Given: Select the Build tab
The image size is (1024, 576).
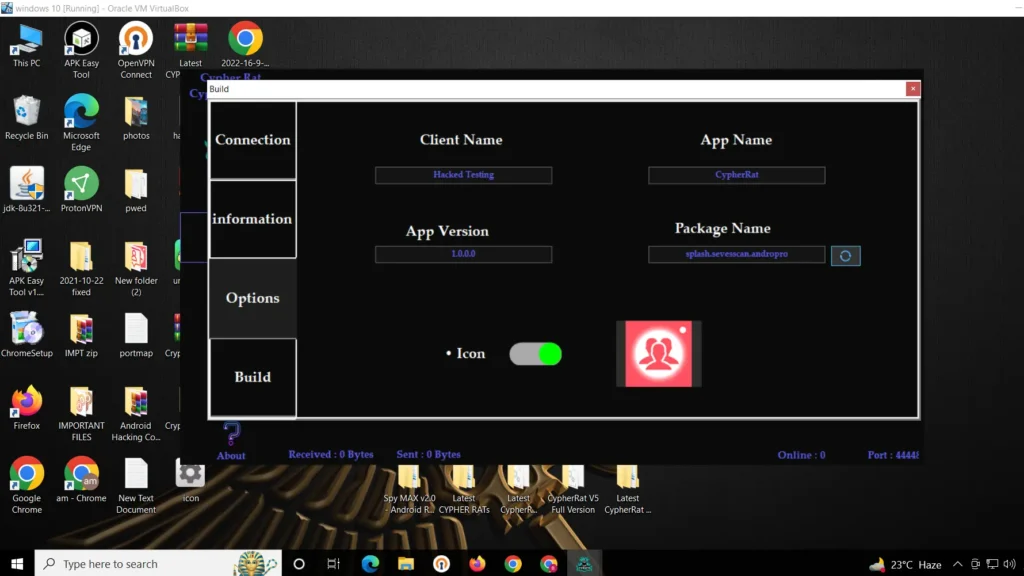Looking at the screenshot, I should [253, 377].
